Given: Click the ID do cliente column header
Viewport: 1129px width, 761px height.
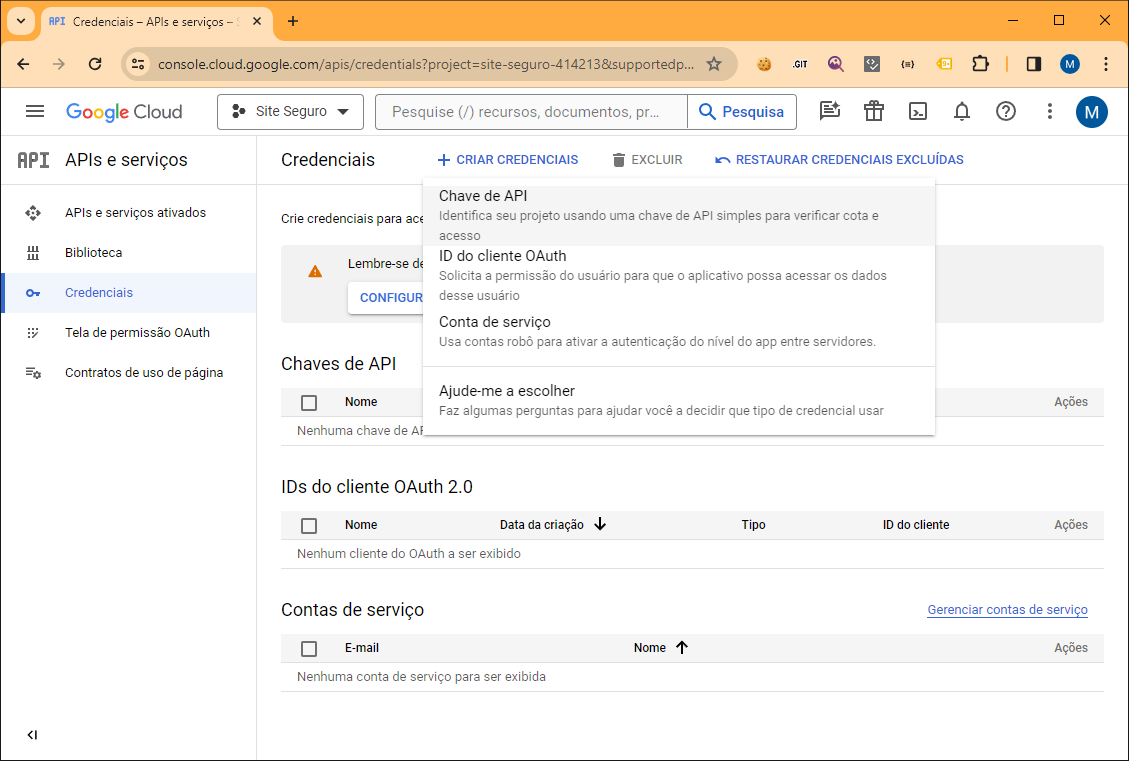Looking at the screenshot, I should tap(916, 525).
